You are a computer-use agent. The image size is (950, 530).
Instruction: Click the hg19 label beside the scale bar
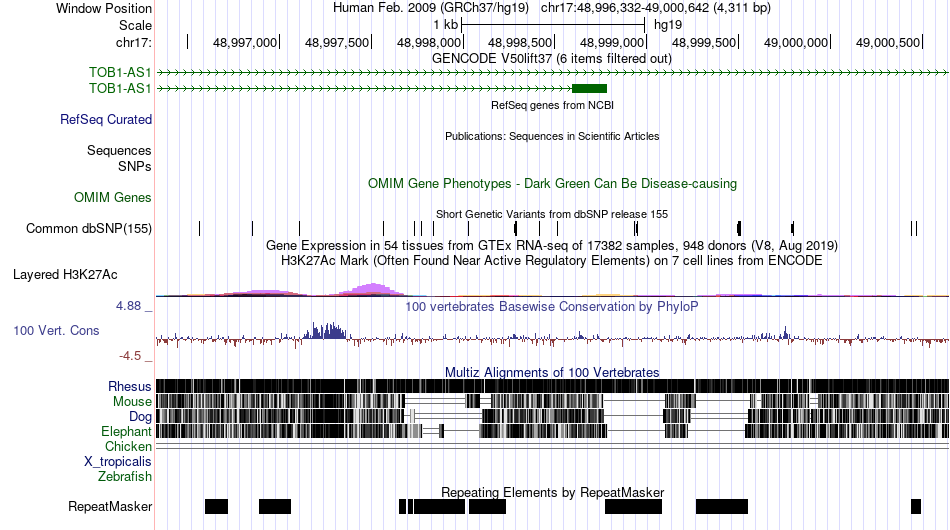(668, 25)
